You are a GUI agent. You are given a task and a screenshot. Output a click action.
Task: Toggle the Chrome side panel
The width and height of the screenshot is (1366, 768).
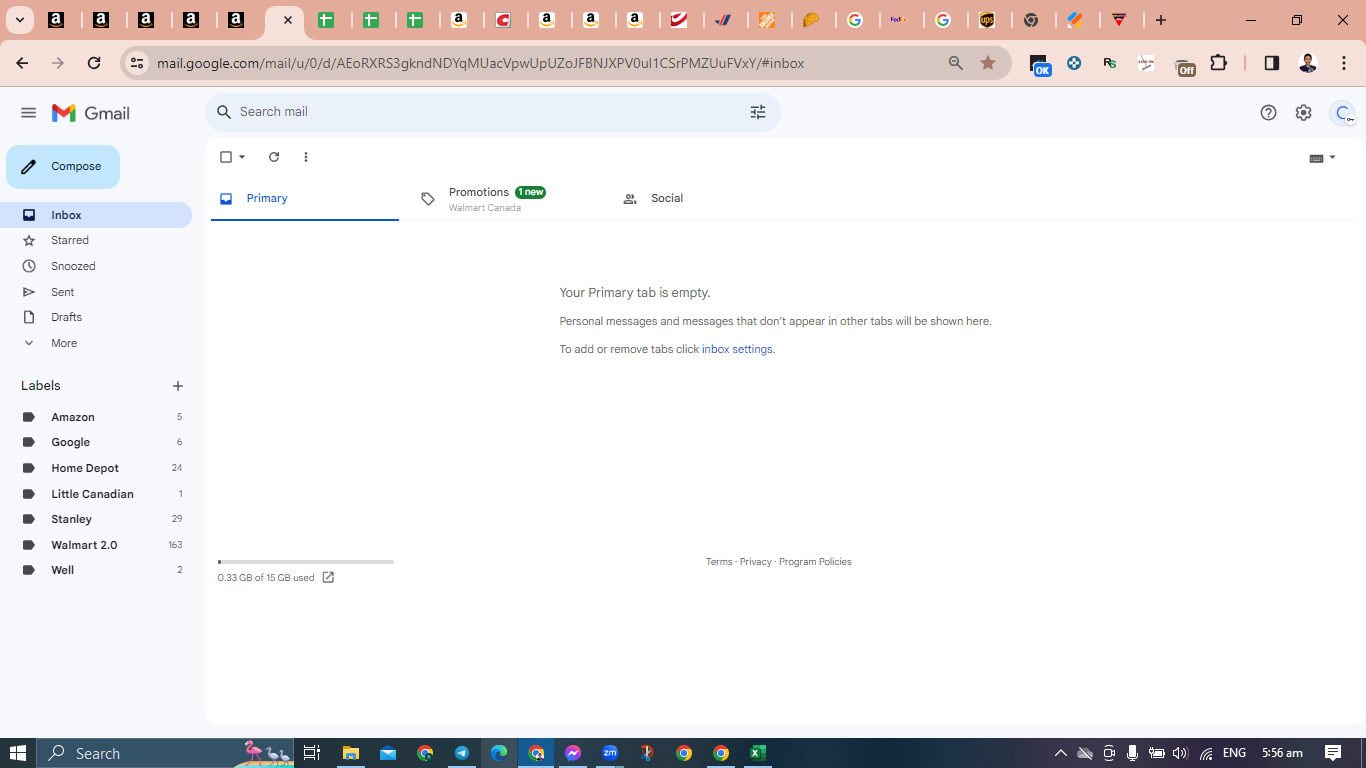tap(1271, 63)
